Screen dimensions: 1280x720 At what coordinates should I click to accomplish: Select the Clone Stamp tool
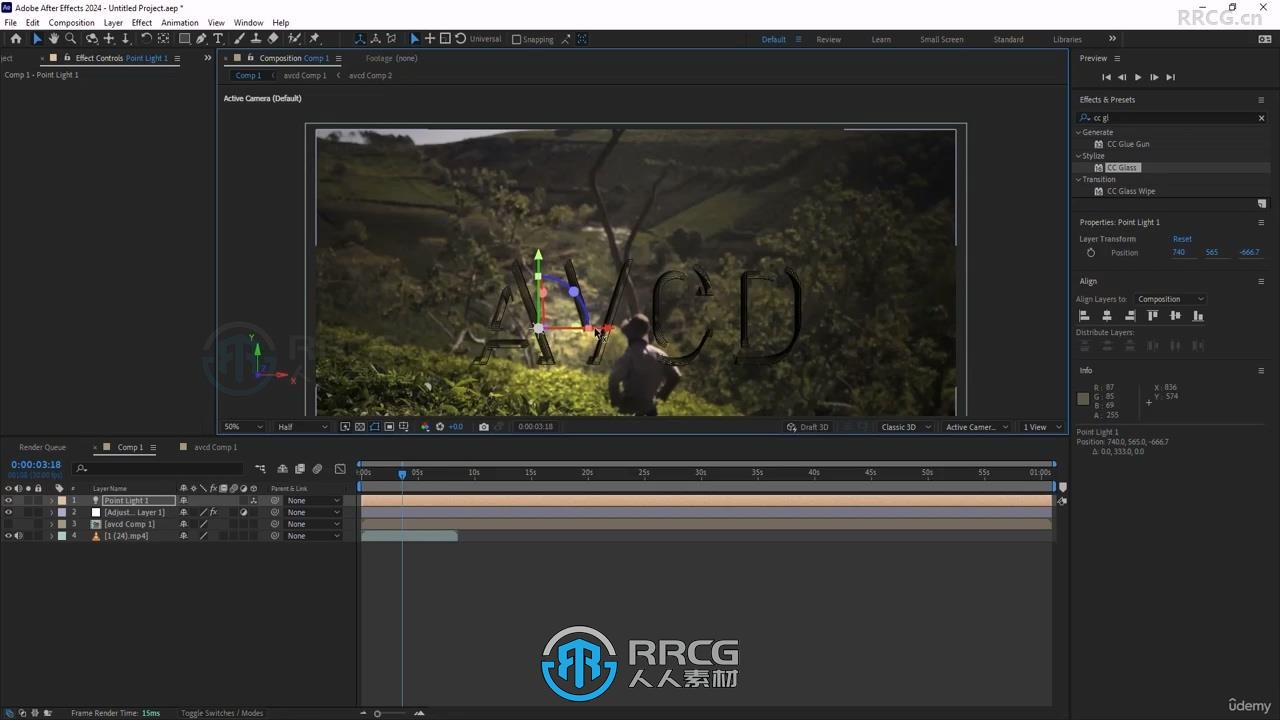pyautogui.click(x=256, y=39)
